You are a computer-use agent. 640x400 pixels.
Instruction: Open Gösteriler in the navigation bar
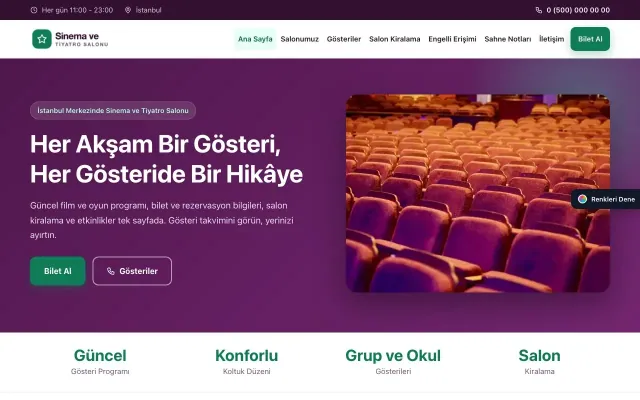(x=344, y=39)
